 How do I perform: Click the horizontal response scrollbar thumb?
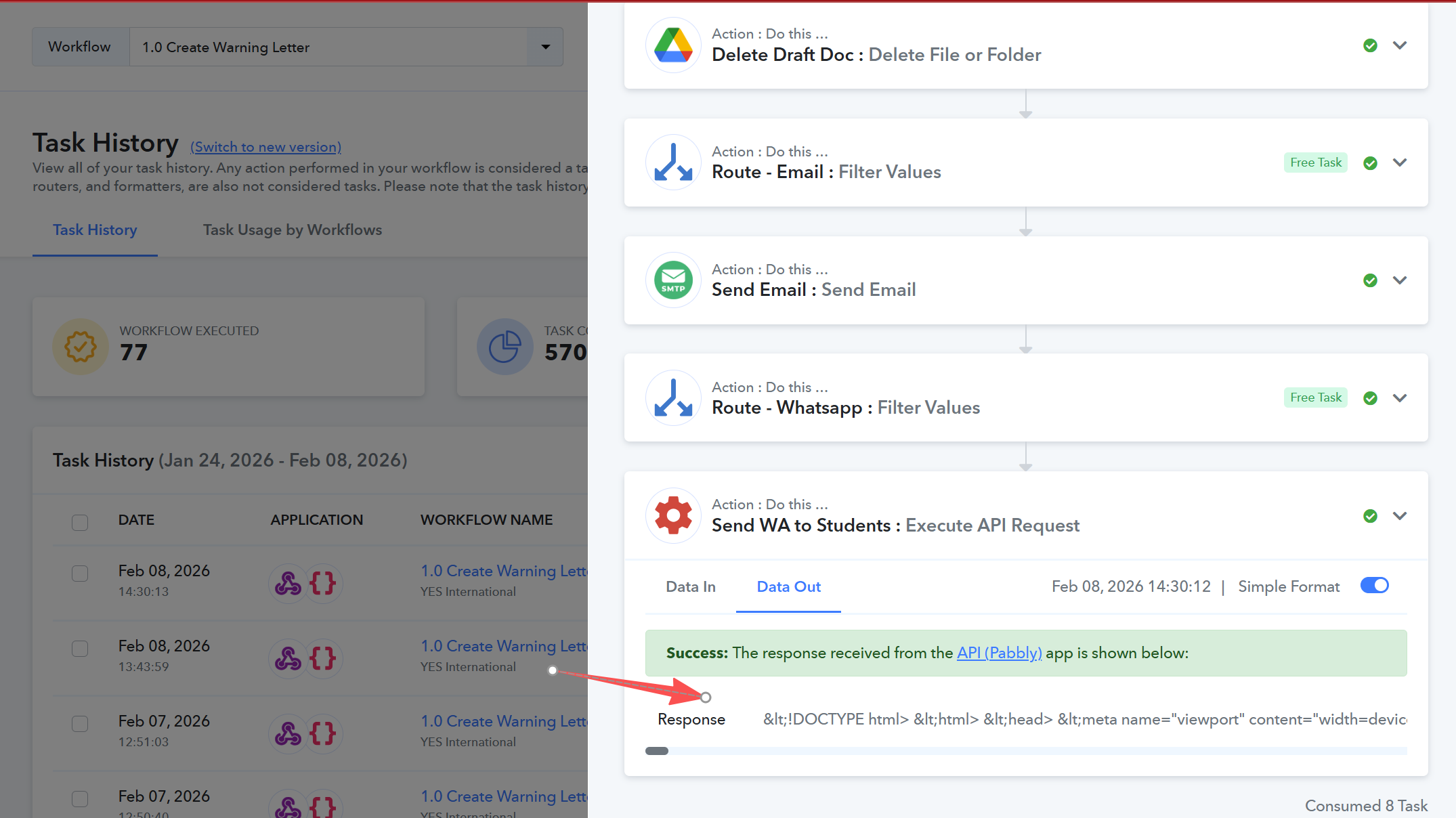point(656,751)
